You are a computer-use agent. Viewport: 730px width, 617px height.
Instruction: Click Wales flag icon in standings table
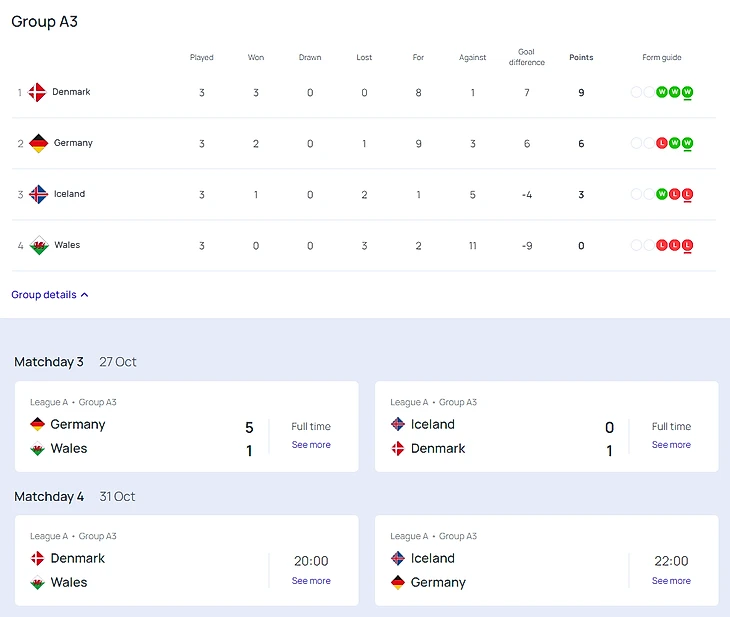[38, 245]
